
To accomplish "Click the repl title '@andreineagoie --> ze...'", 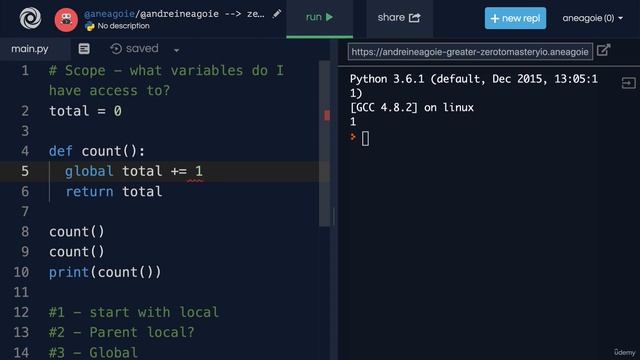I will pyautogui.click(x=202, y=14).
